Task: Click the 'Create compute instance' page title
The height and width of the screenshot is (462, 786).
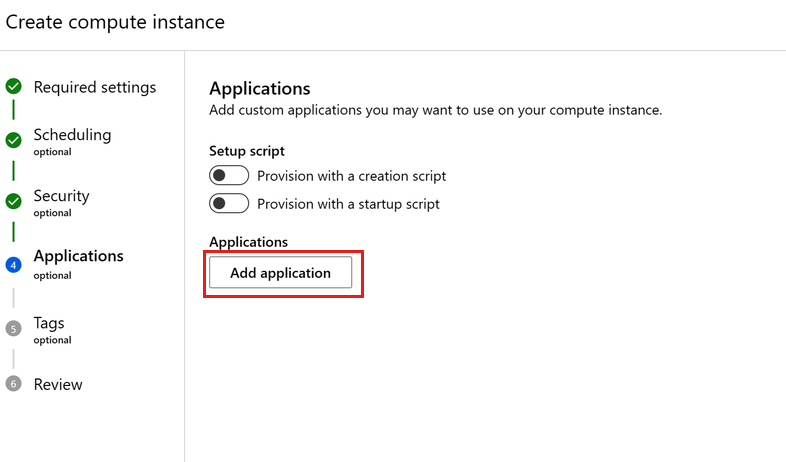Action: 115,22
